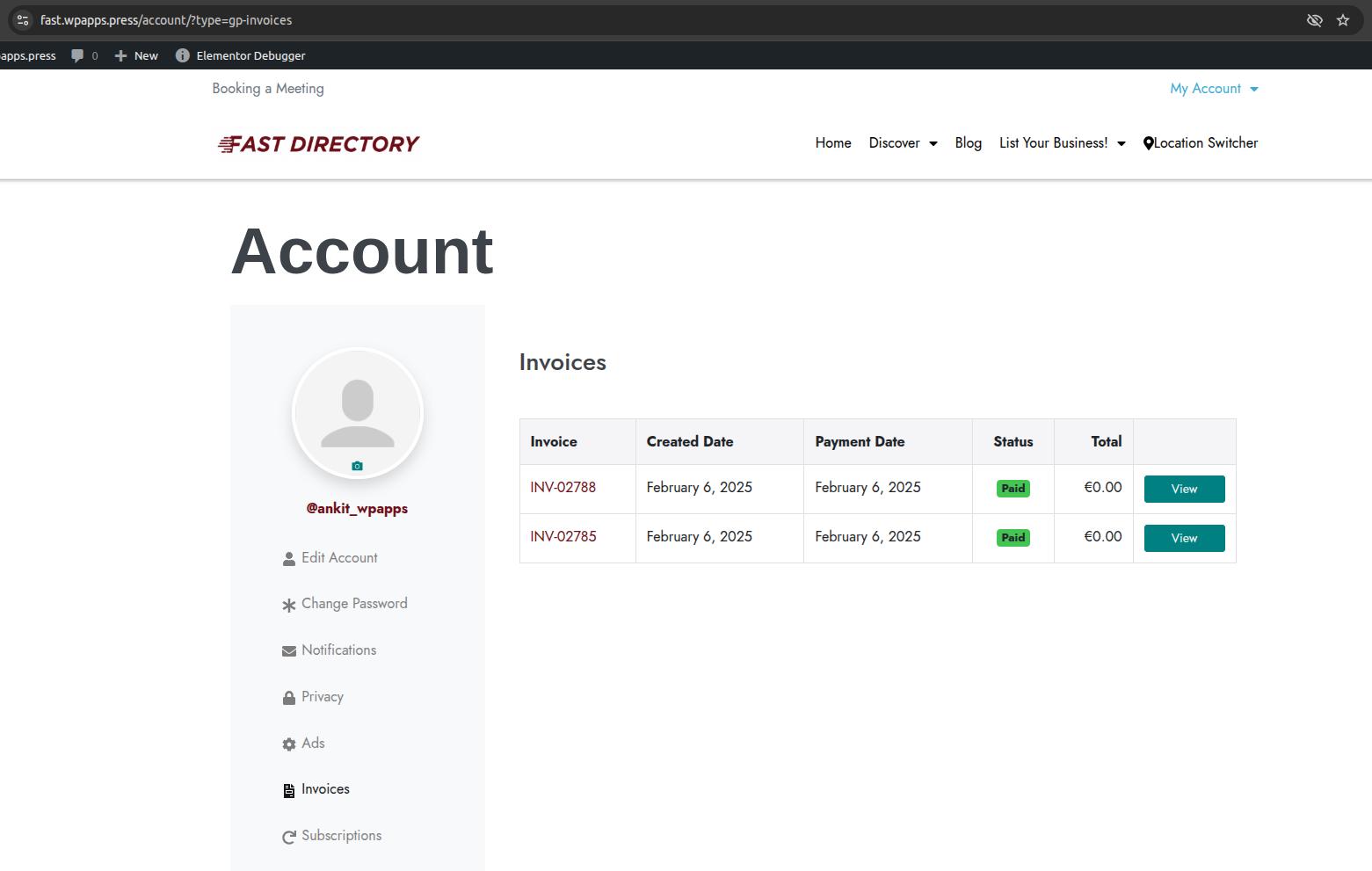Click the Blog navigation link
1372x871 pixels.
click(x=968, y=143)
